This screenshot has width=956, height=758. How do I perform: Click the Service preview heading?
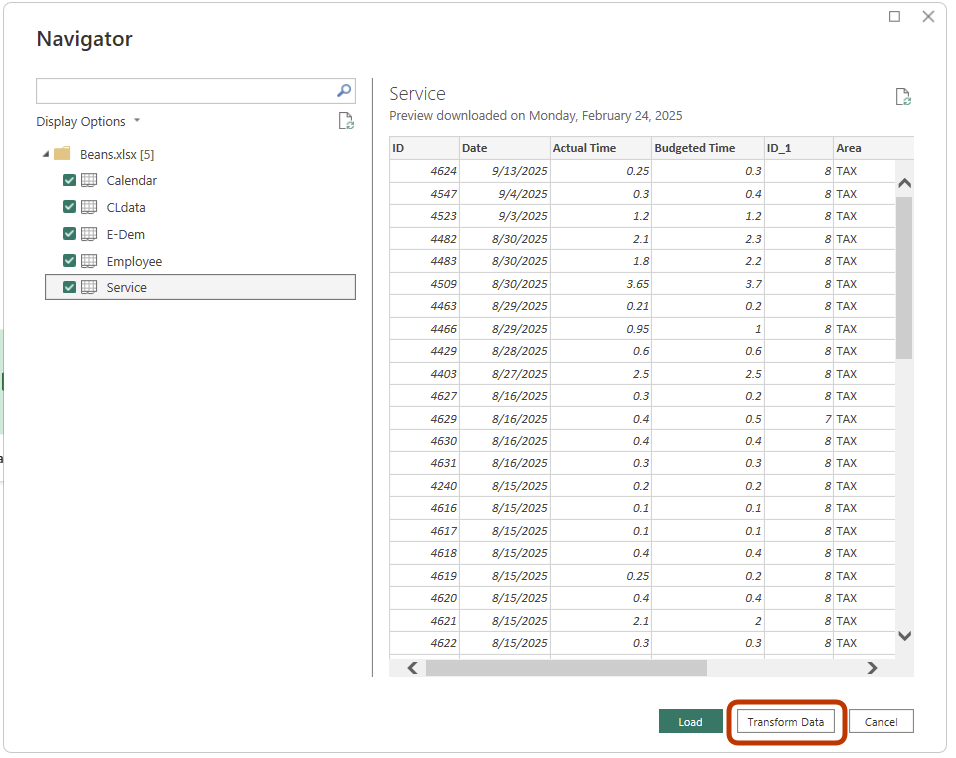click(x=418, y=94)
